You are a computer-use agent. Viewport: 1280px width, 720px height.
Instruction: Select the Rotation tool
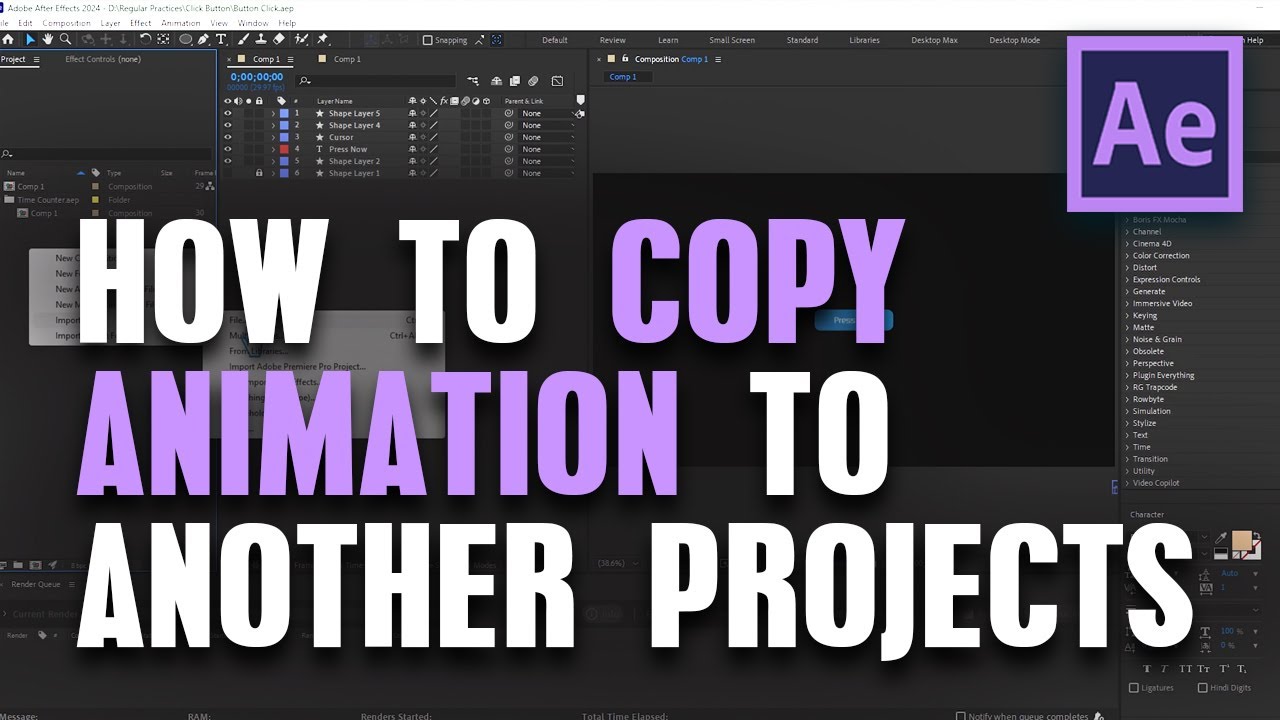[x=146, y=39]
